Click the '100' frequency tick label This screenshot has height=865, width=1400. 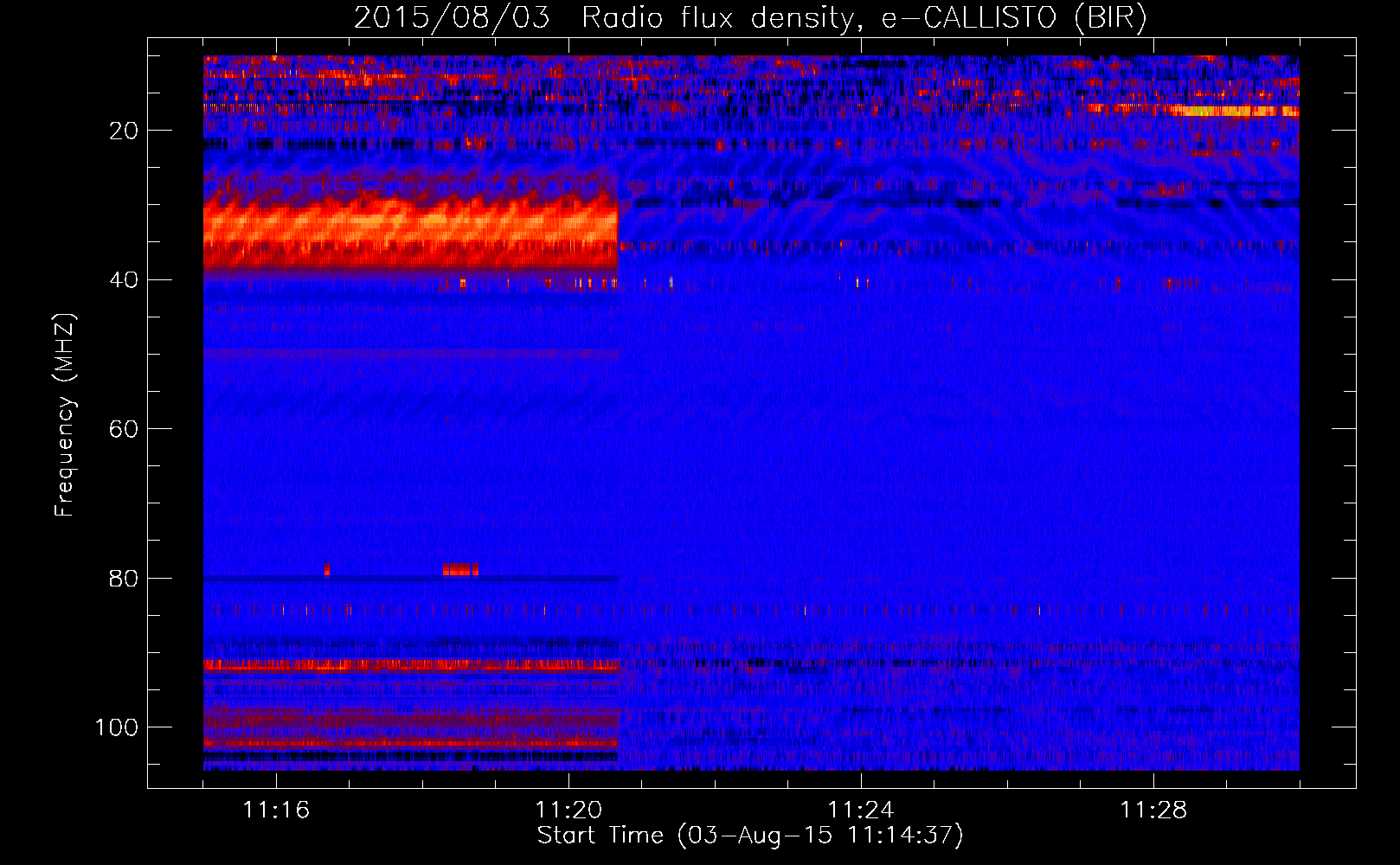[x=117, y=727]
